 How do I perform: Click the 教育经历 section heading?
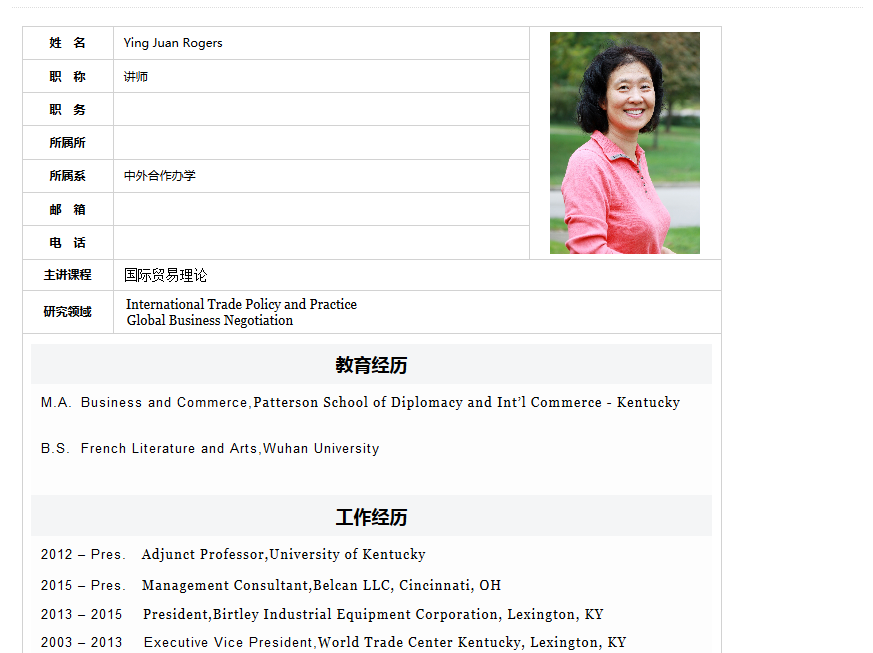tap(371, 365)
